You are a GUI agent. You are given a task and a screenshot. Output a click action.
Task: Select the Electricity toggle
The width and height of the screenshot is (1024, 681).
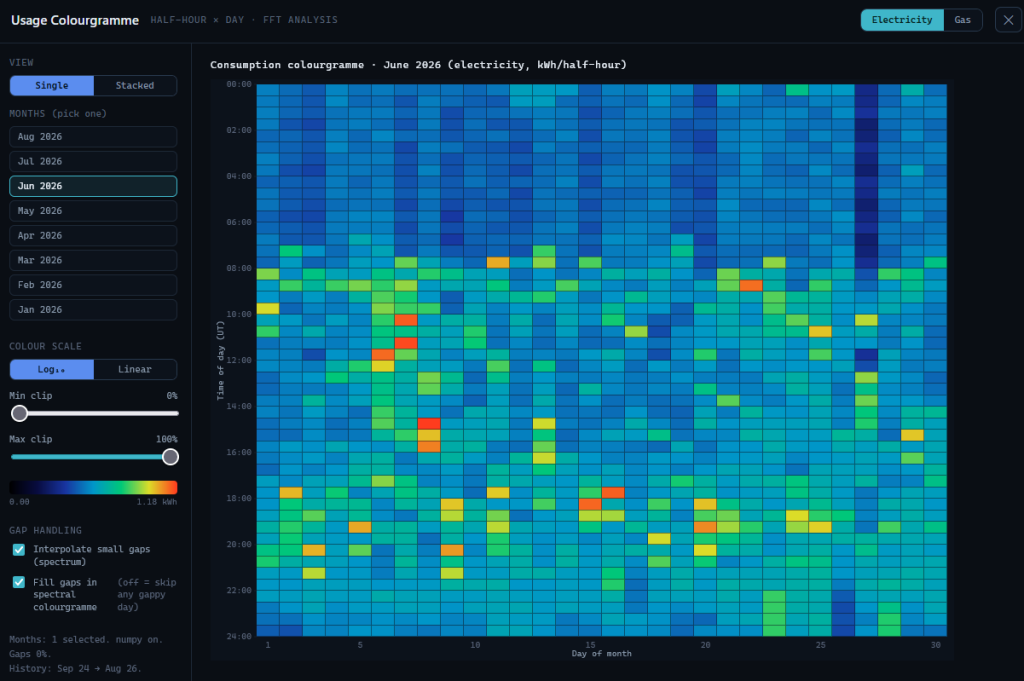coord(902,20)
